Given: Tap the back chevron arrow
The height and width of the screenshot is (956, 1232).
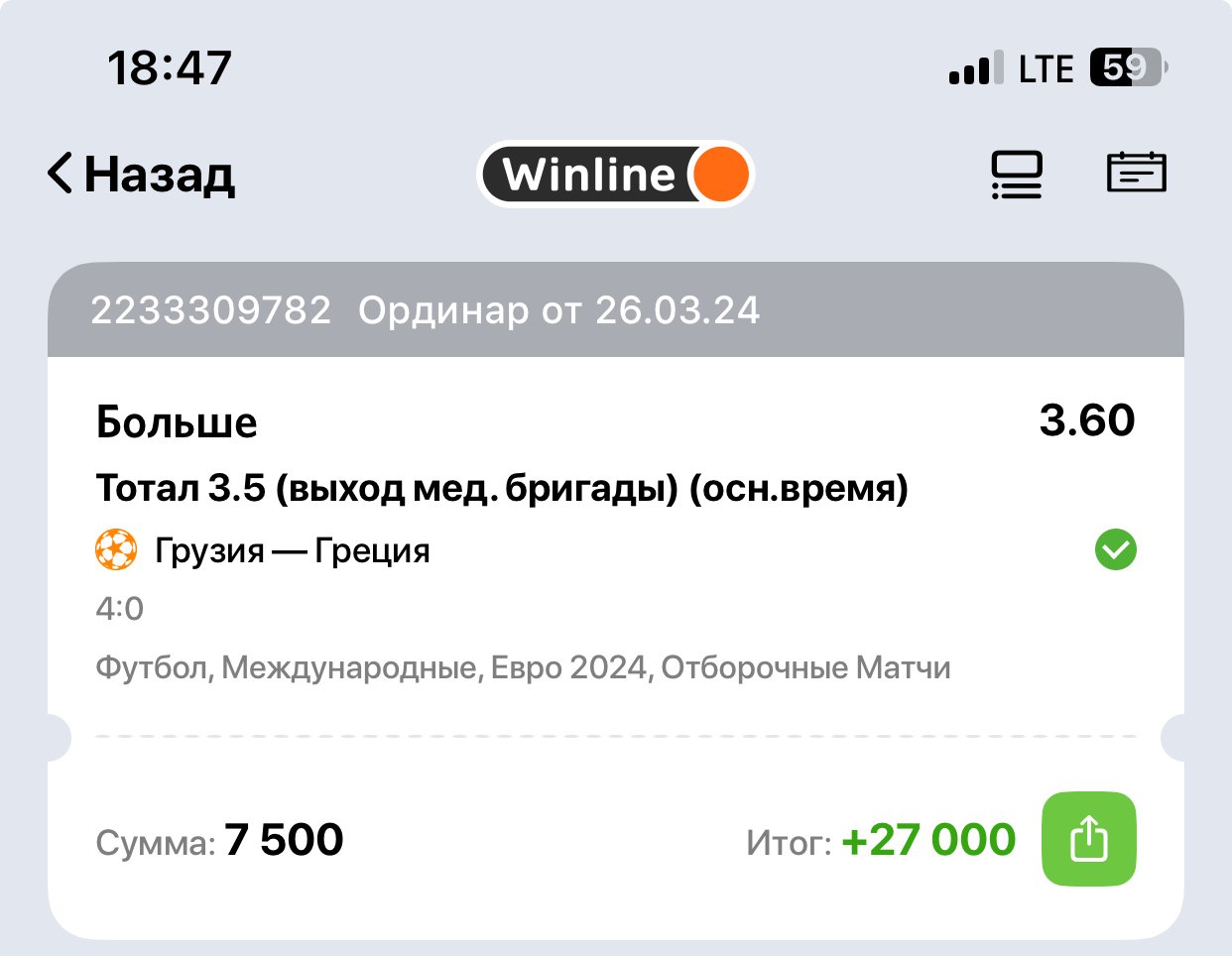Looking at the screenshot, I should click(61, 174).
